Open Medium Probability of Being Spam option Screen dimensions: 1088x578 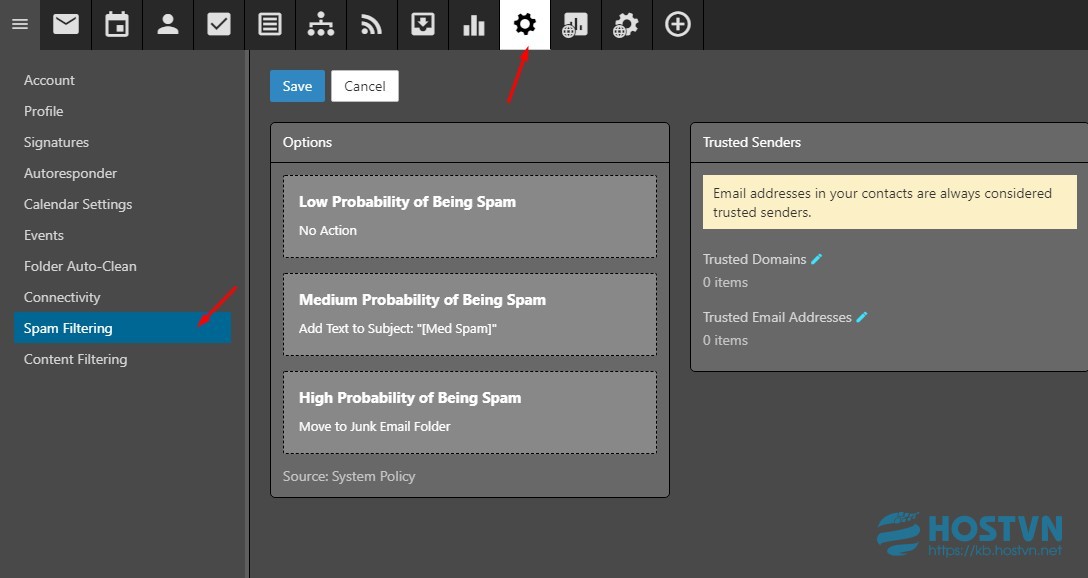[x=470, y=314]
